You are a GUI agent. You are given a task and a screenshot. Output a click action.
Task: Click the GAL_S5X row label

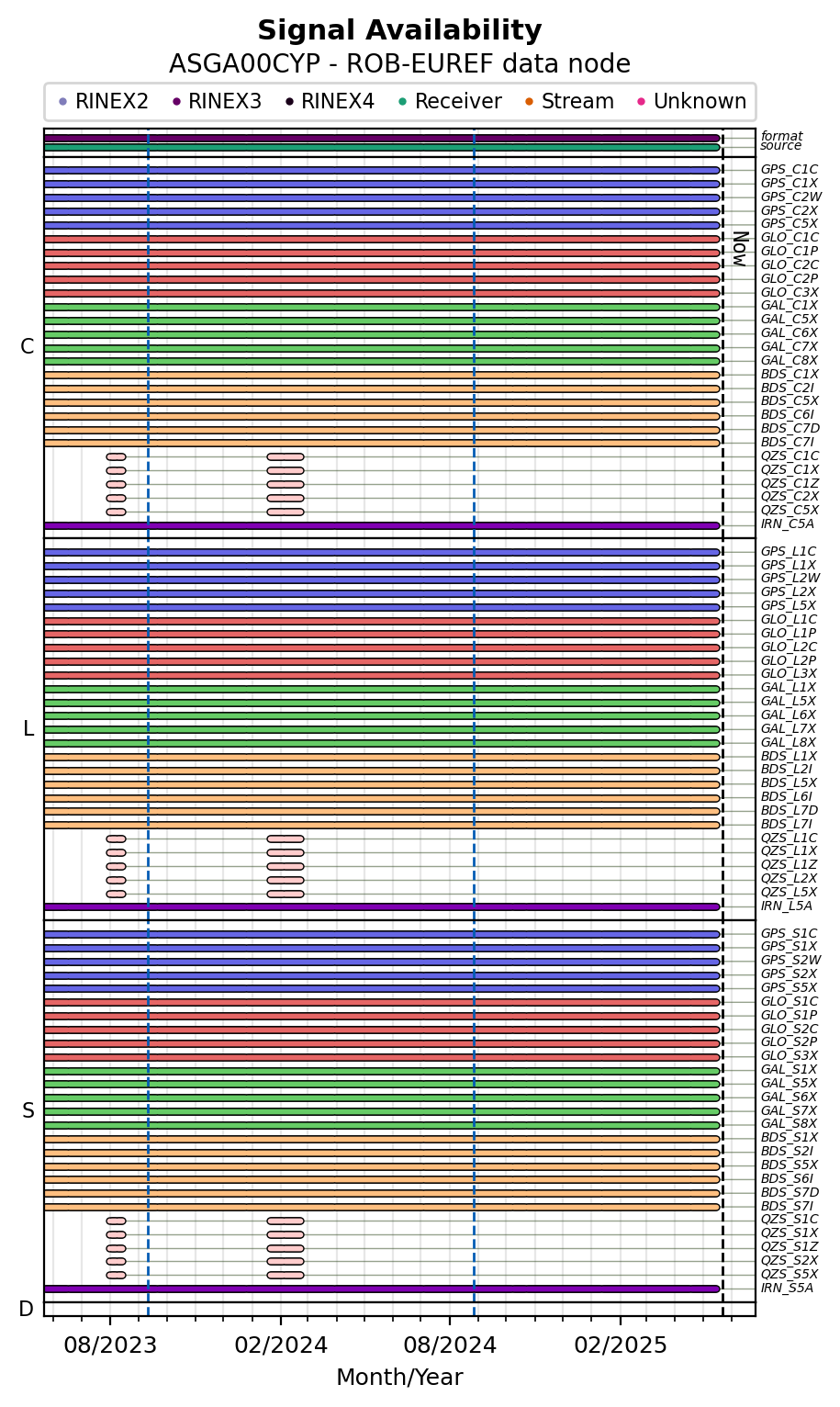click(789, 1084)
